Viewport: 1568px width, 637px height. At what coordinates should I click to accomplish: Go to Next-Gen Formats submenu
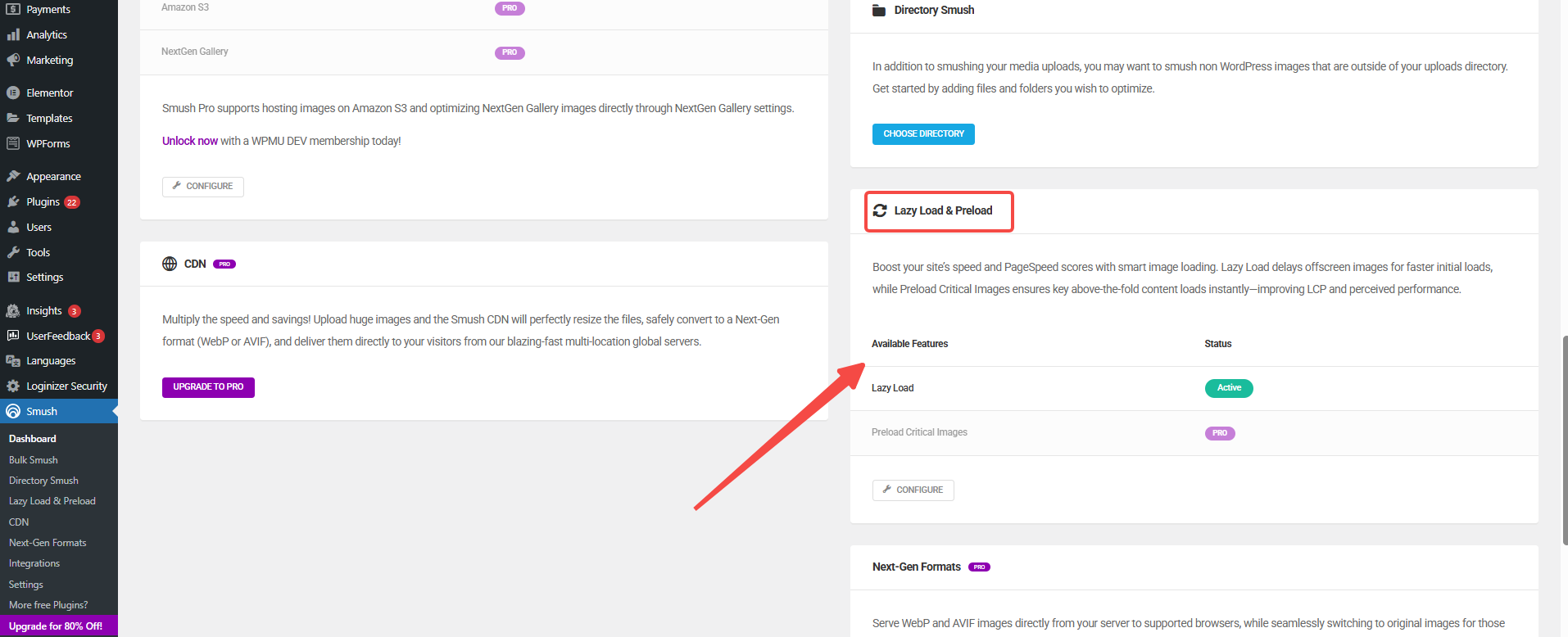pyautogui.click(x=48, y=543)
